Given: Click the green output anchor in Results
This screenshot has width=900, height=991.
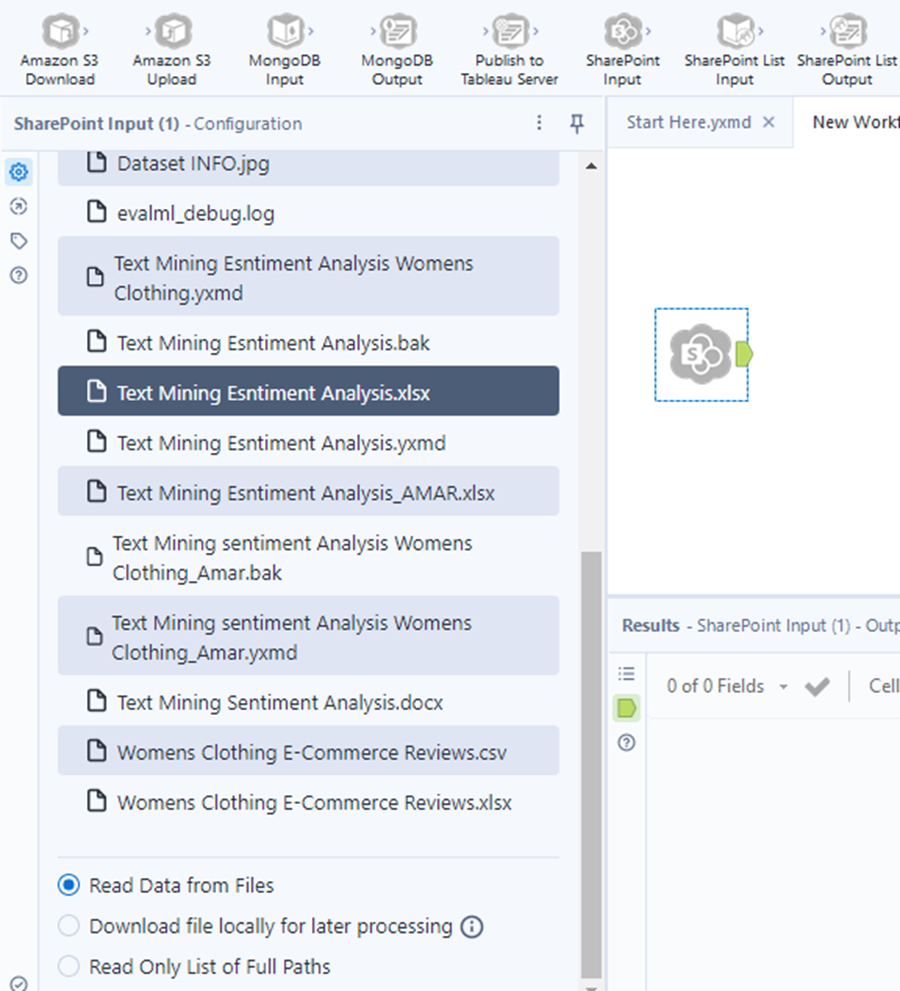Looking at the screenshot, I should coord(627,708).
